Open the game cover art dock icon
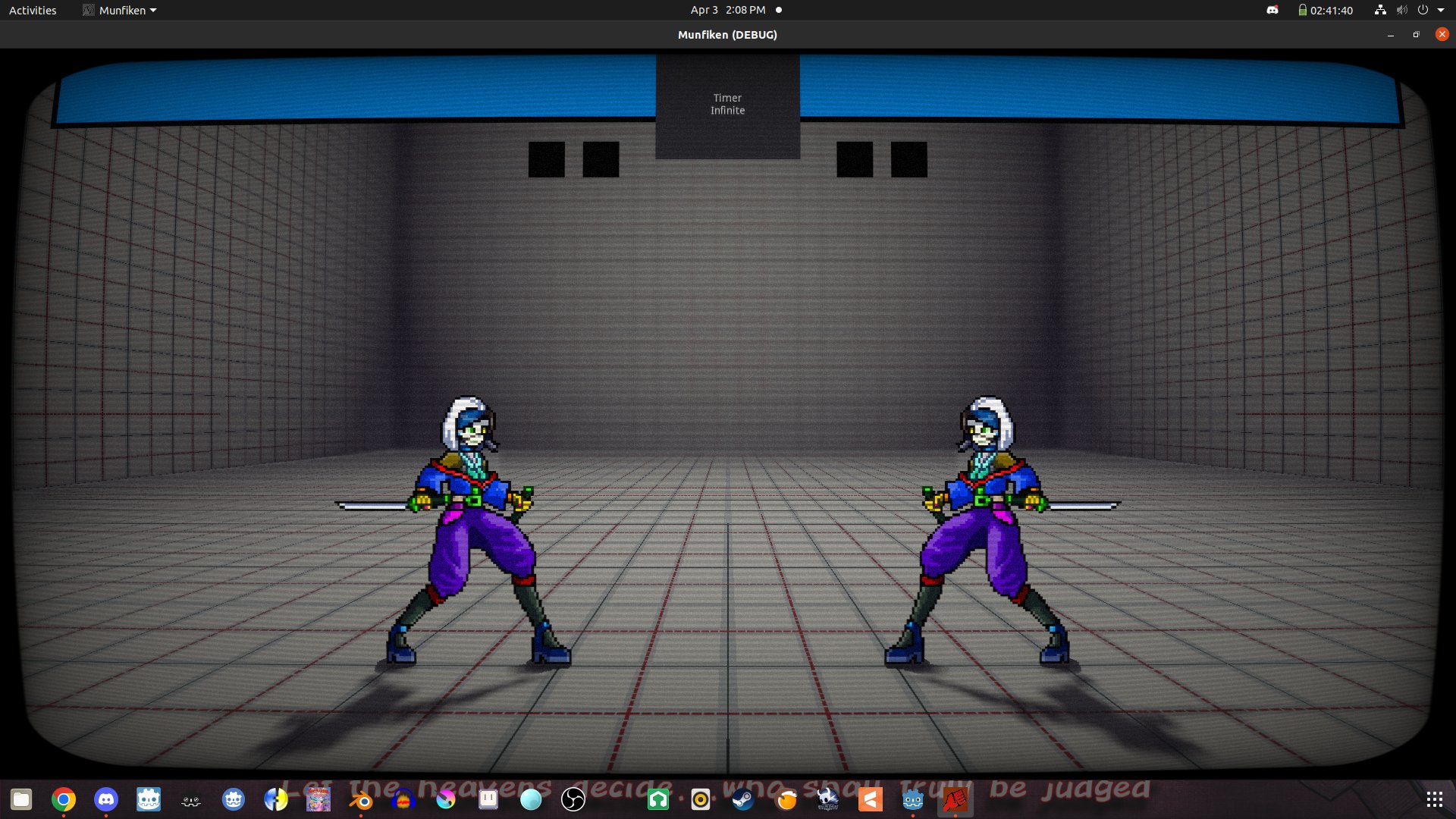 click(x=318, y=799)
